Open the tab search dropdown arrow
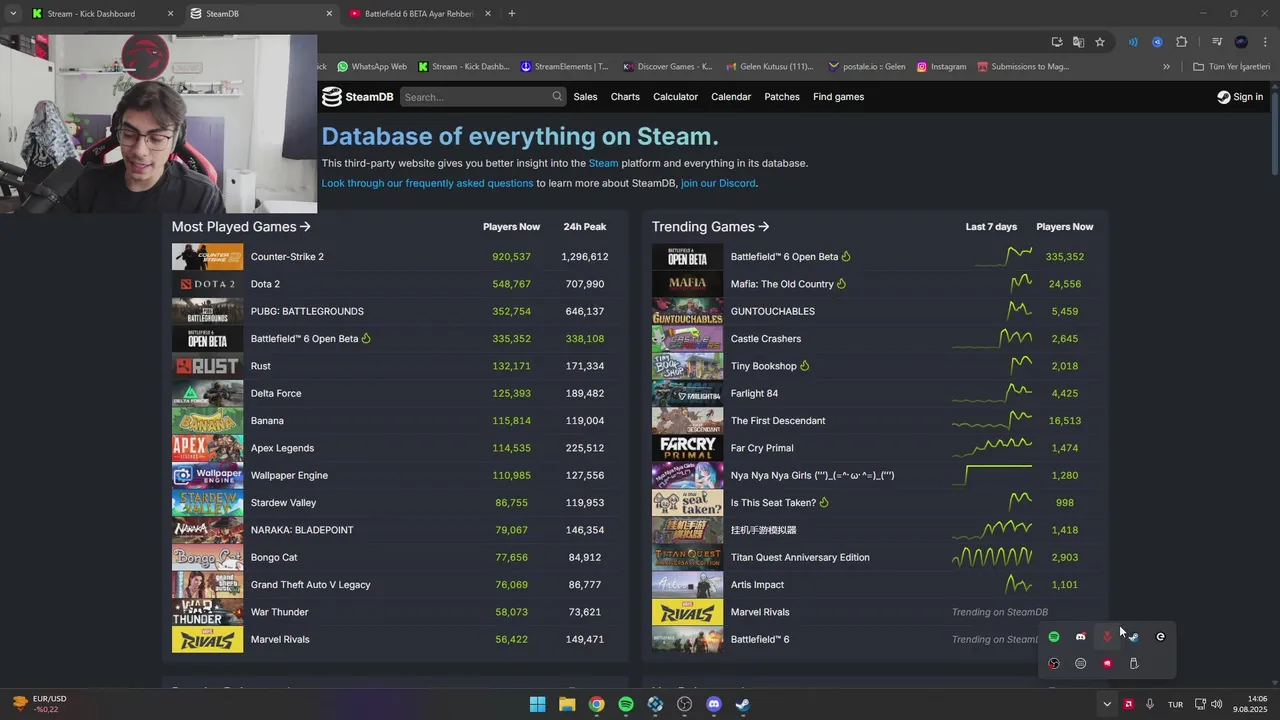Screen dimensions: 1280x720 pyautogui.click(x=14, y=14)
